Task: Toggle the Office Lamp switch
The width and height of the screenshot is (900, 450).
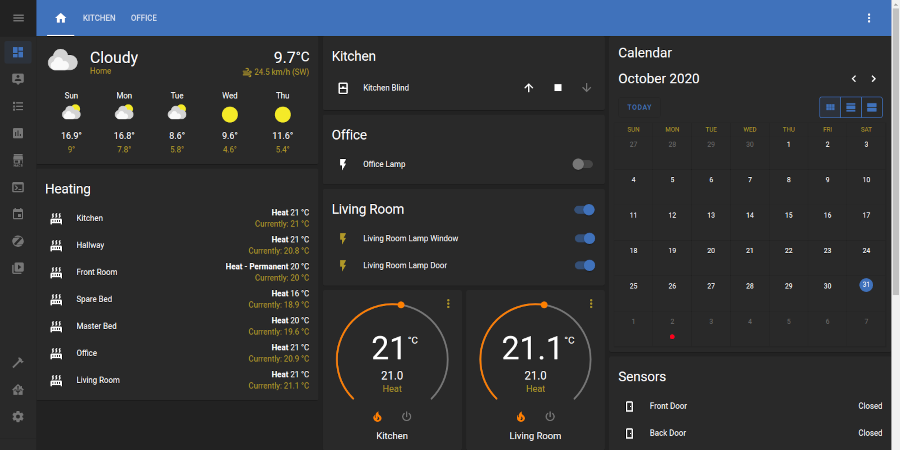Action: pyautogui.click(x=583, y=164)
